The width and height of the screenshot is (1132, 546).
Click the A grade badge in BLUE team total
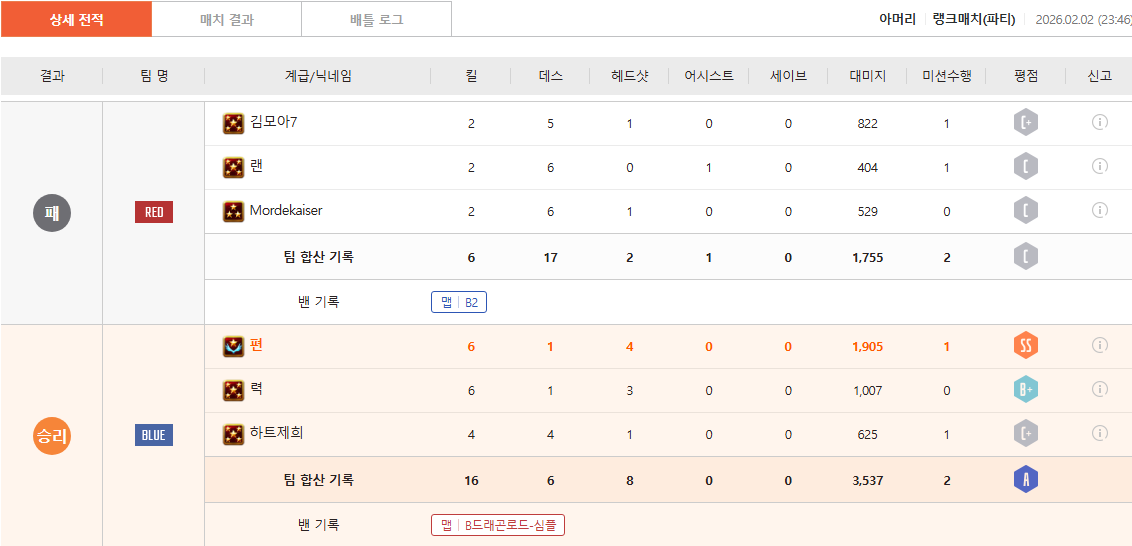coord(1025,480)
